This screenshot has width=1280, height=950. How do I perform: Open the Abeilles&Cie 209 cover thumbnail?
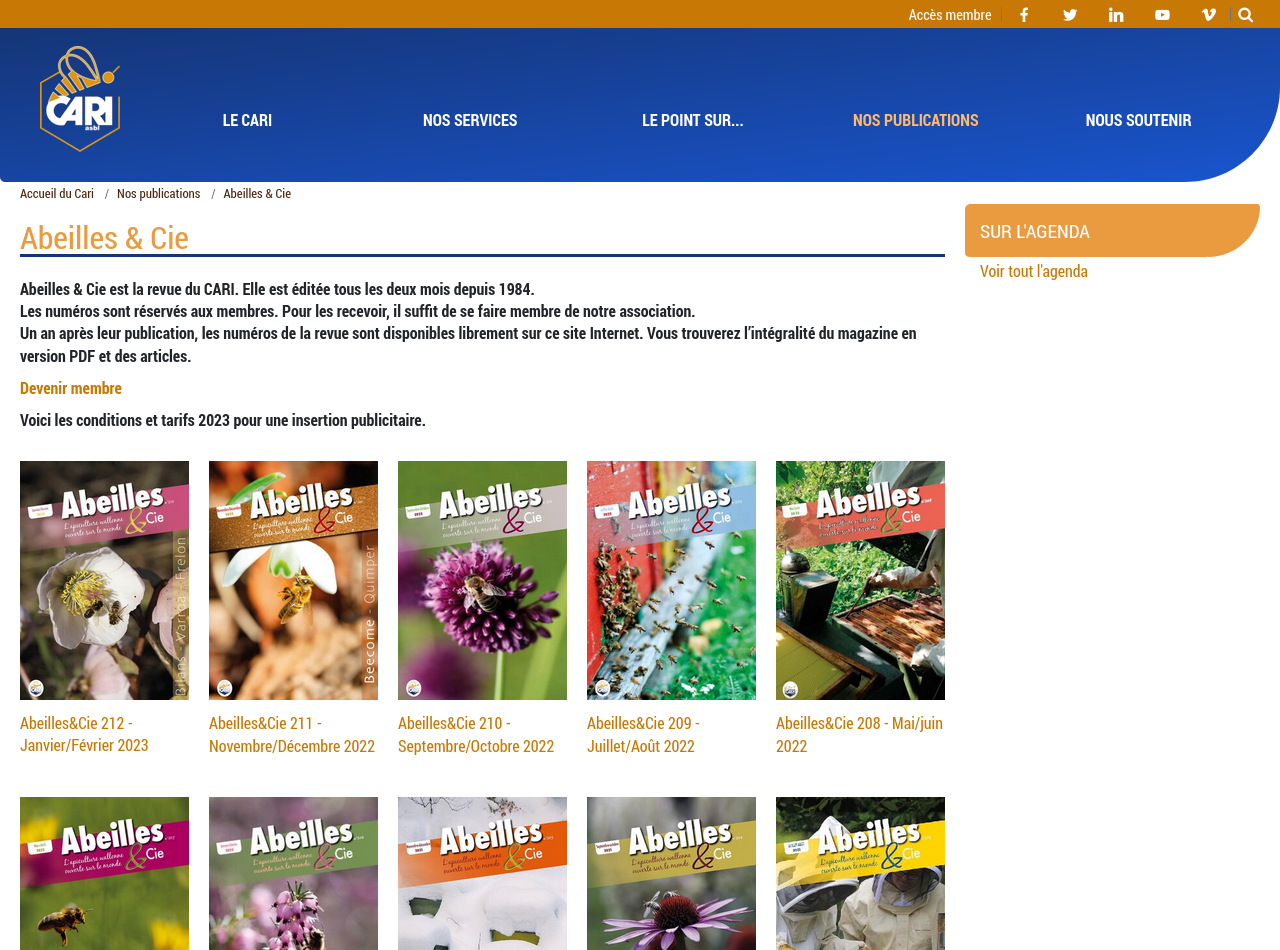(671, 580)
